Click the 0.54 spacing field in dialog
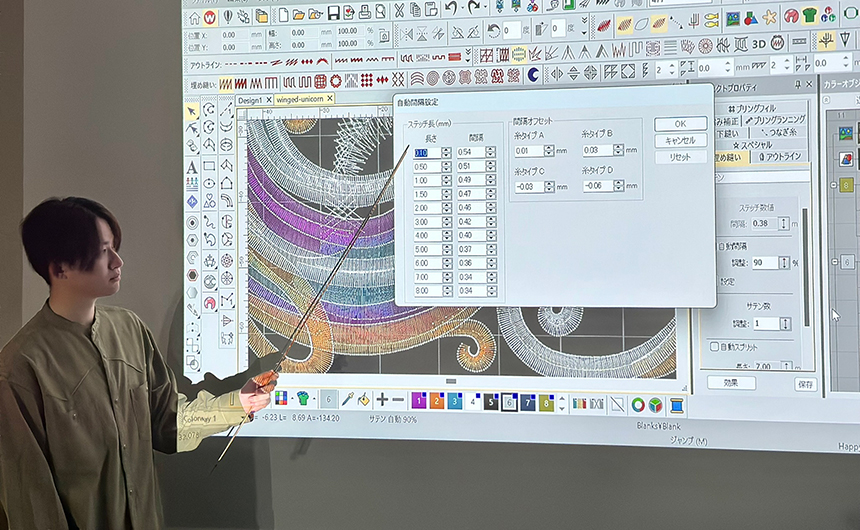The height and width of the screenshot is (530, 860). [471, 152]
